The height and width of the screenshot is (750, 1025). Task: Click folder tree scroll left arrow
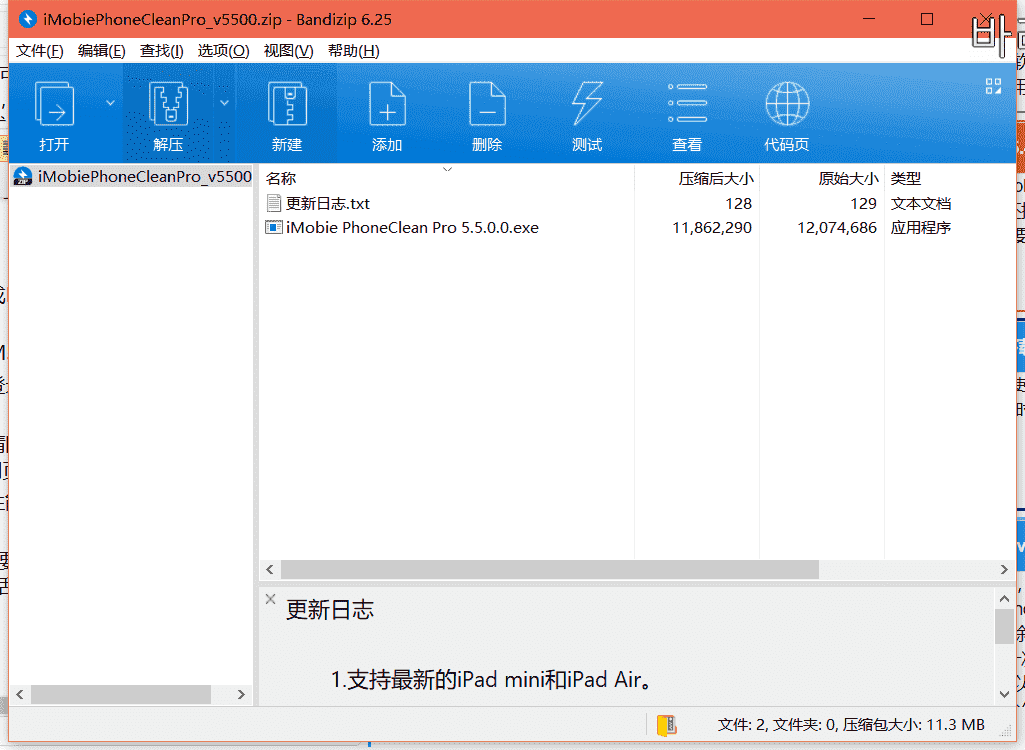(x=20, y=694)
